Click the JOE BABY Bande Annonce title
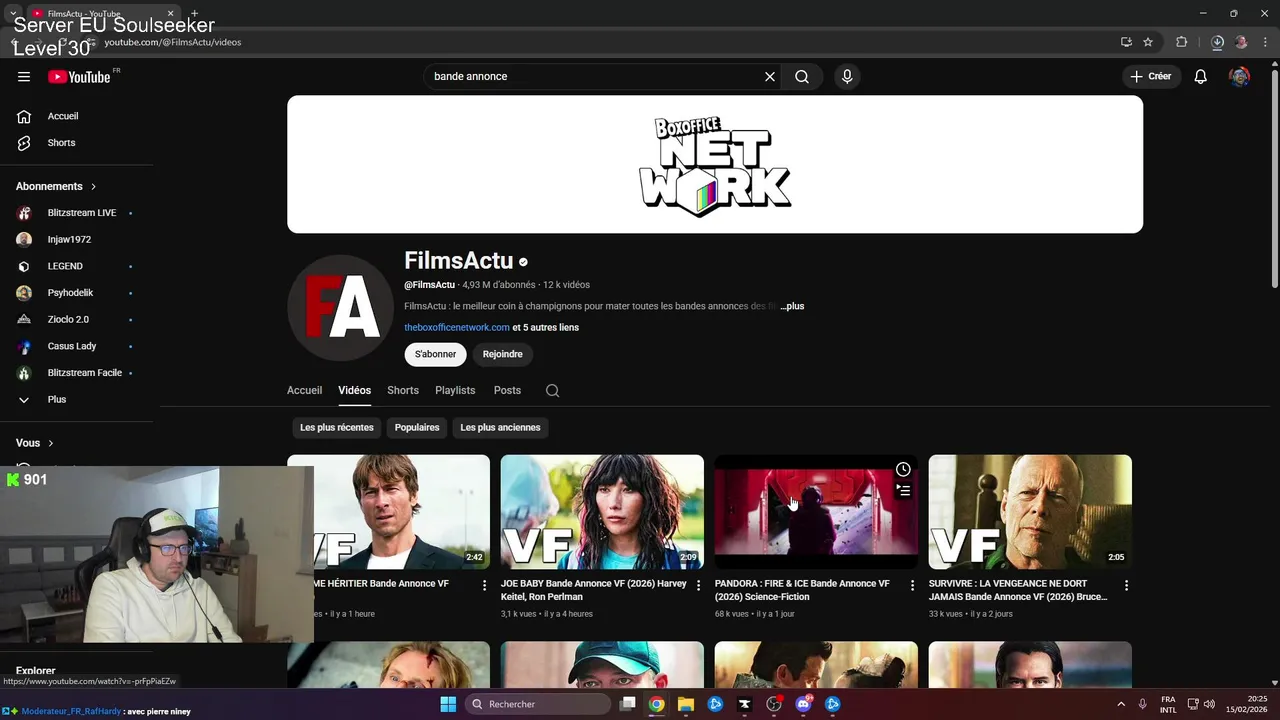 (594, 590)
